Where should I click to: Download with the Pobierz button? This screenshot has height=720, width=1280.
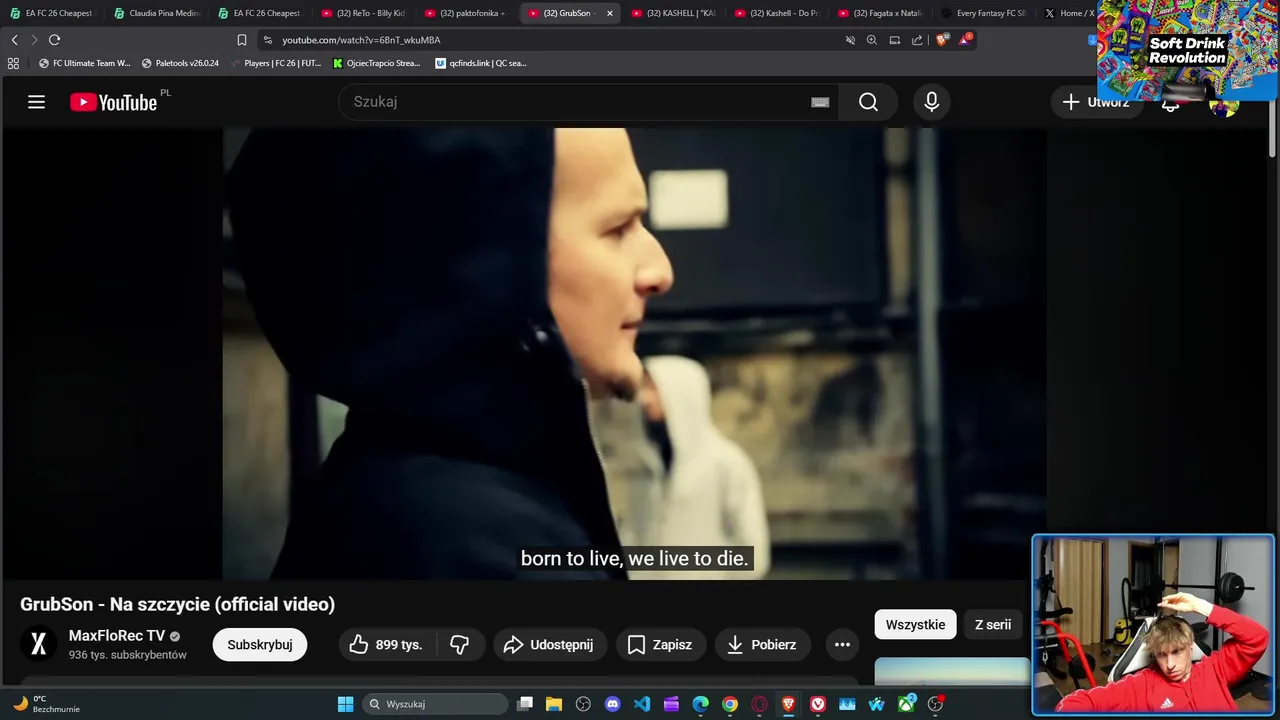click(x=762, y=645)
